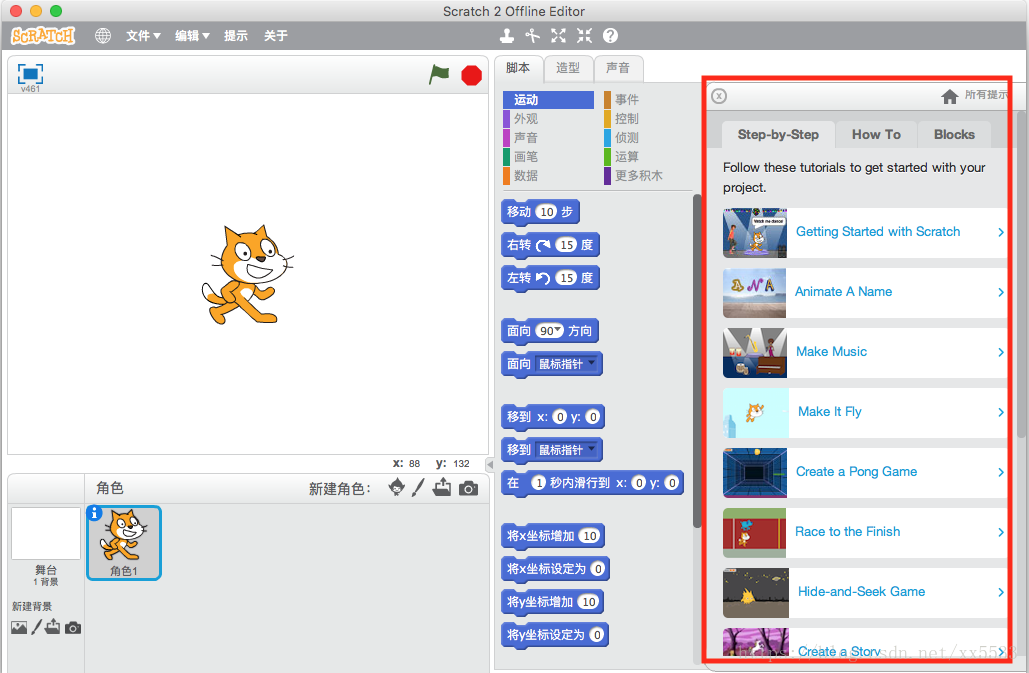Viewport: 1029px width, 673px height.
Task: Open the Make Music tutorial
Action: 865,352
